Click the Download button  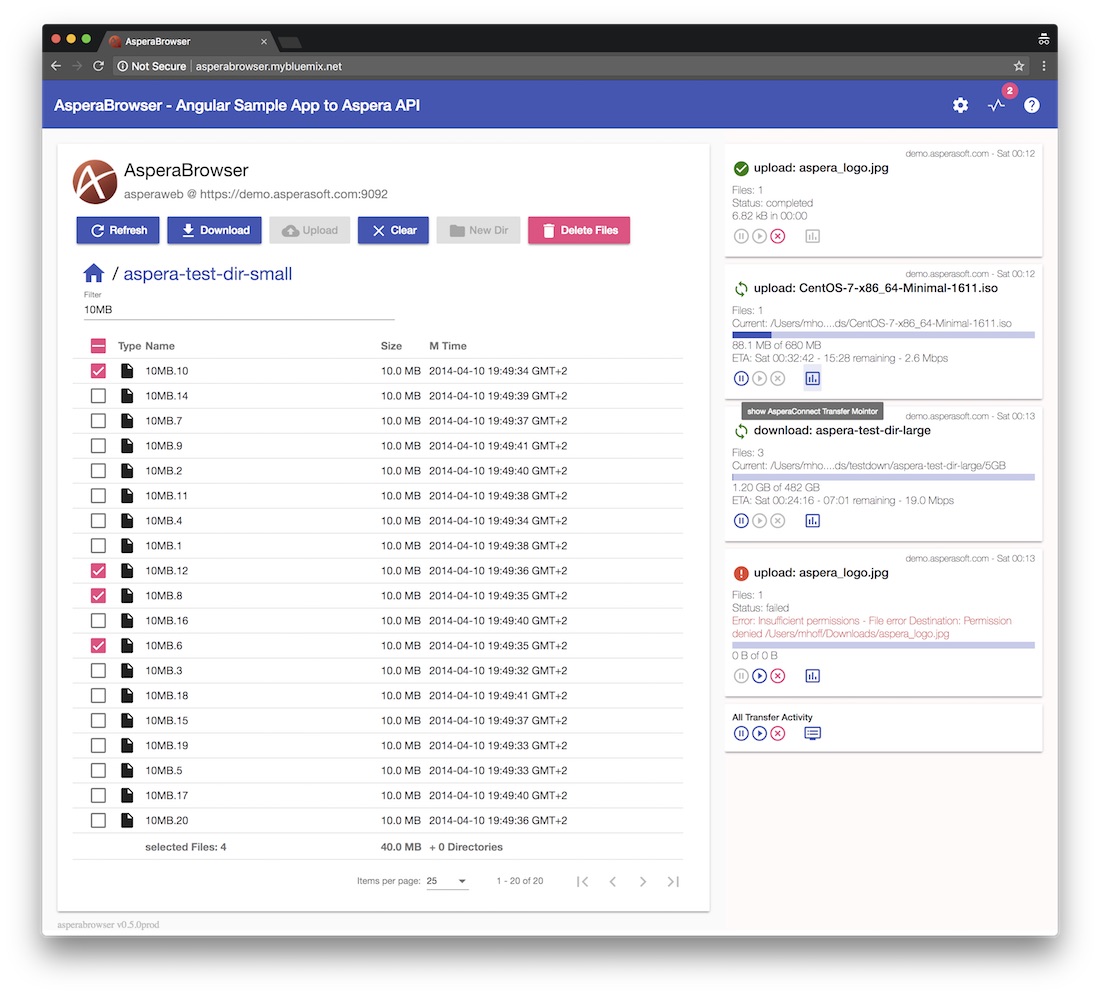click(x=214, y=230)
